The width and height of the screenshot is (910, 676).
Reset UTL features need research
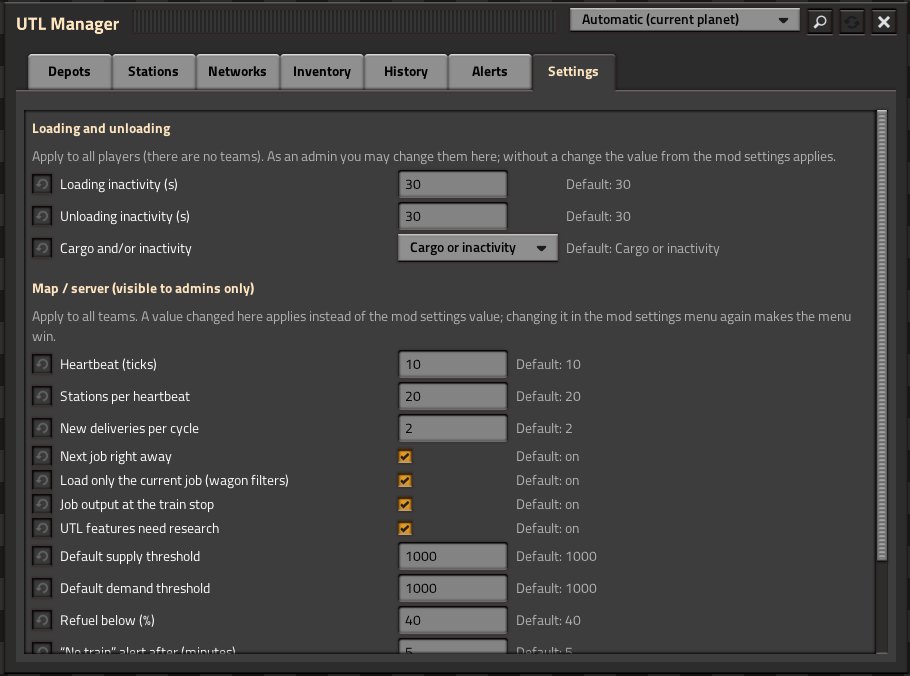(42, 529)
